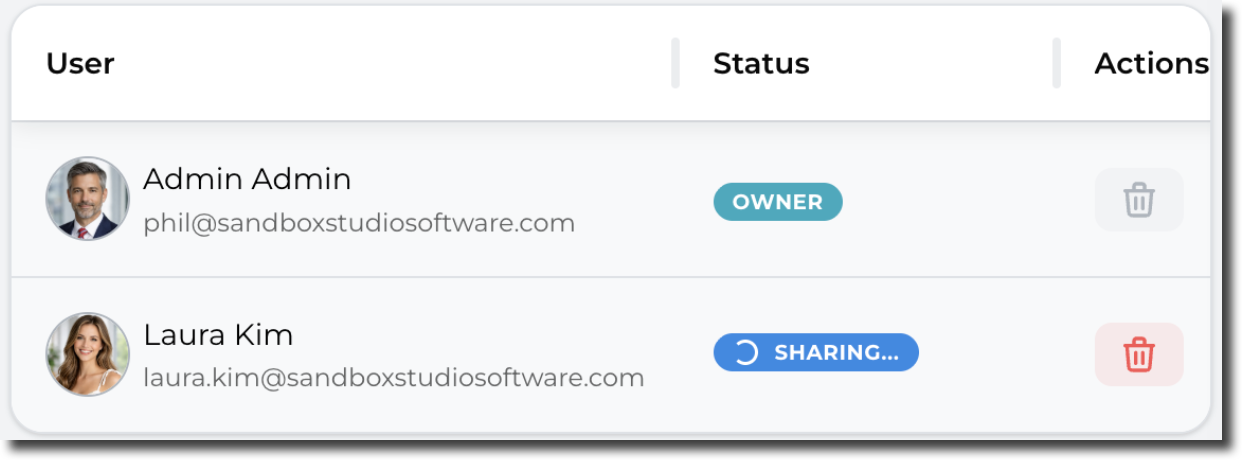
Task: Click the Actions column header
Action: tap(1151, 64)
